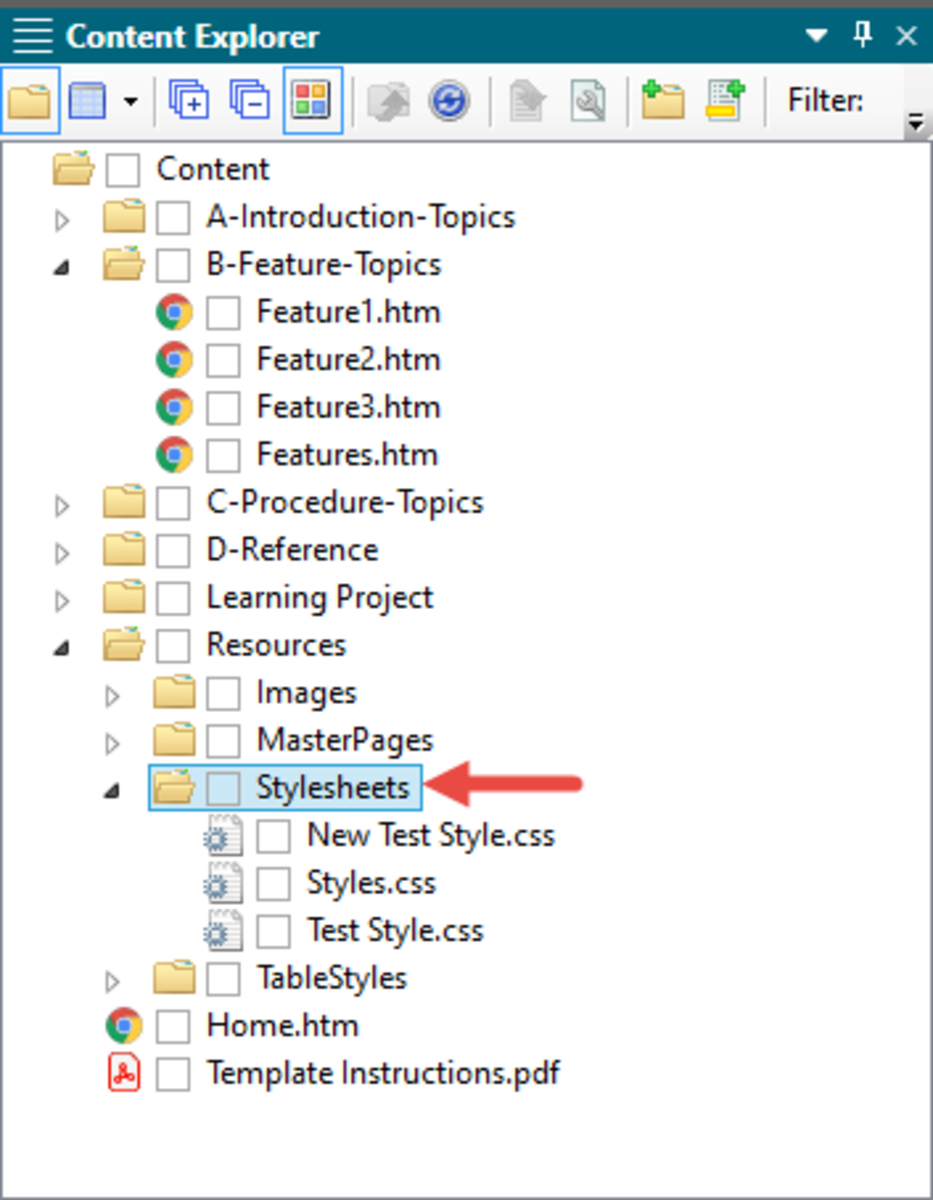
Task: Select New Test Style.css in the tree
Action: click(430, 835)
